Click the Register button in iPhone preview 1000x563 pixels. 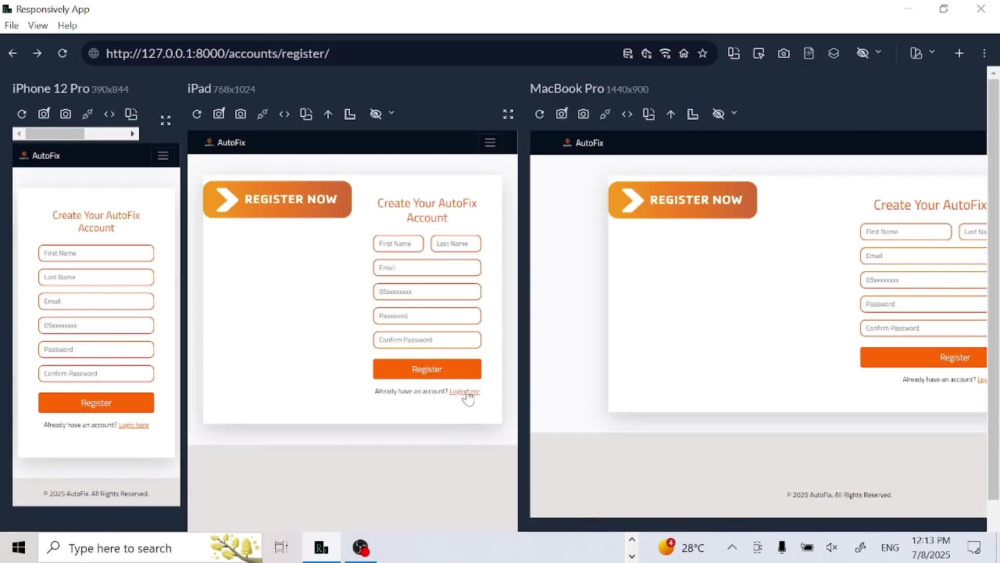[x=96, y=403]
